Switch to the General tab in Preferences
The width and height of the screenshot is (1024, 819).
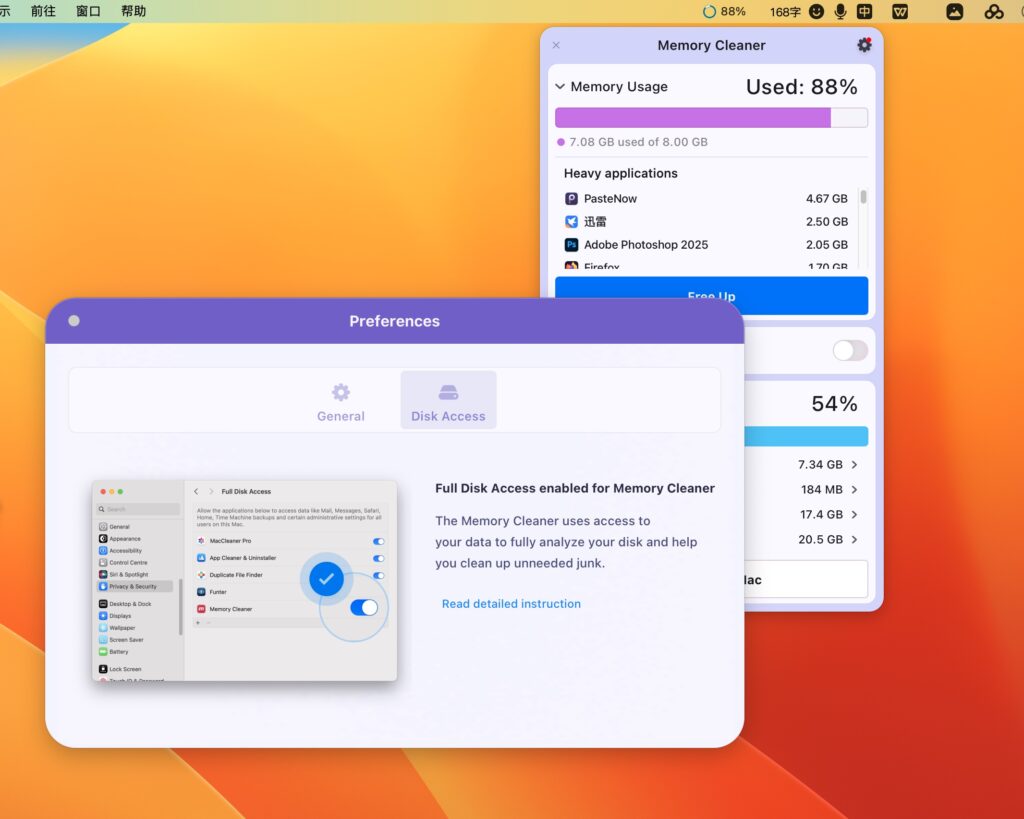tap(340, 399)
